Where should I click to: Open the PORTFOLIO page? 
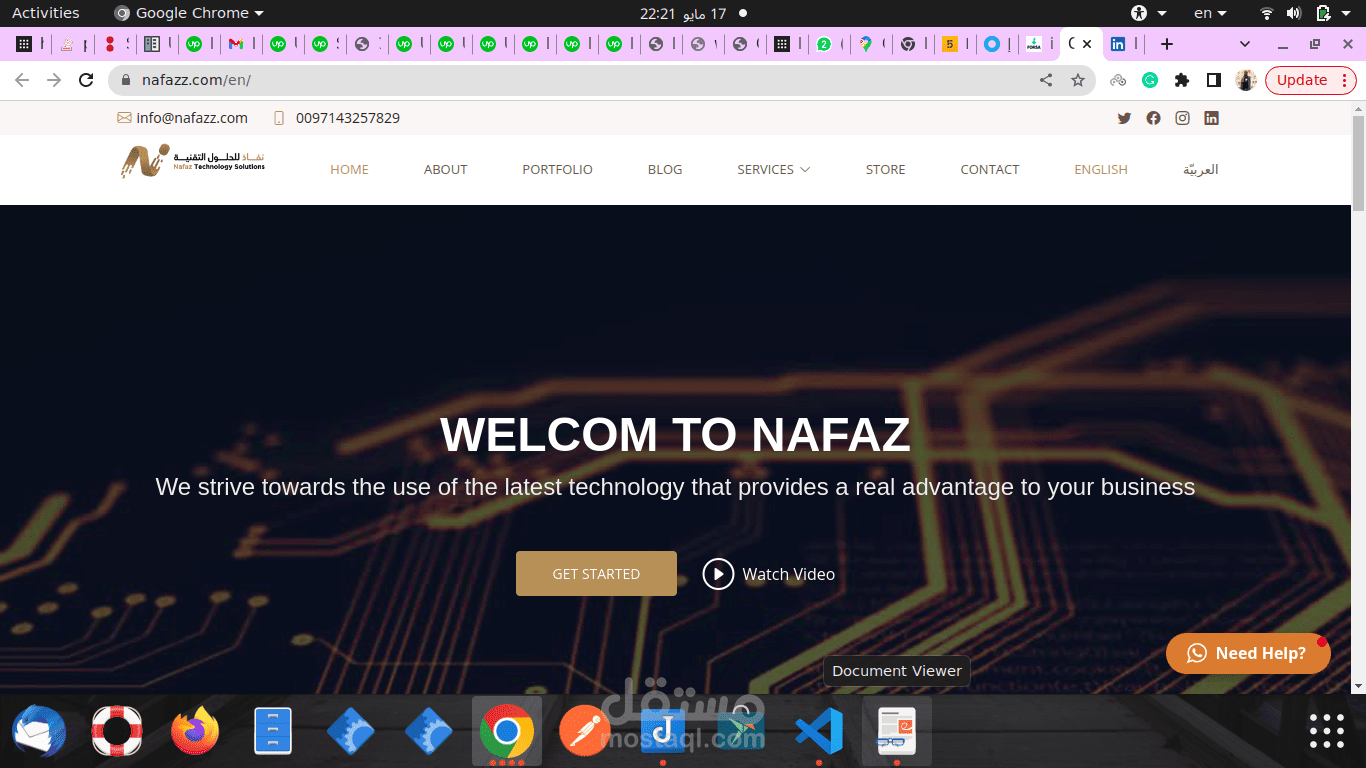557,170
